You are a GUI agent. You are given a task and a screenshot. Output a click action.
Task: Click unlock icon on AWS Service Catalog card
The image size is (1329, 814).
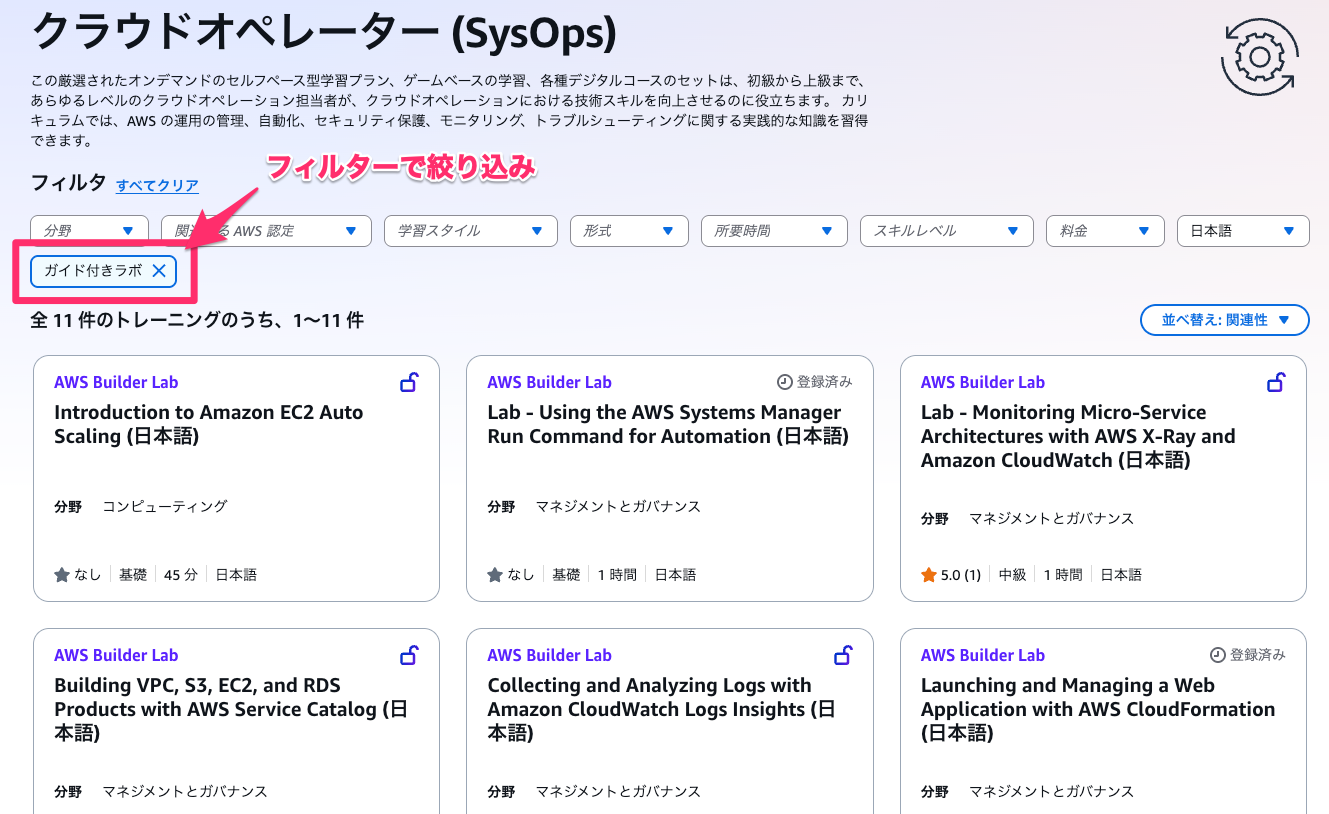click(409, 655)
